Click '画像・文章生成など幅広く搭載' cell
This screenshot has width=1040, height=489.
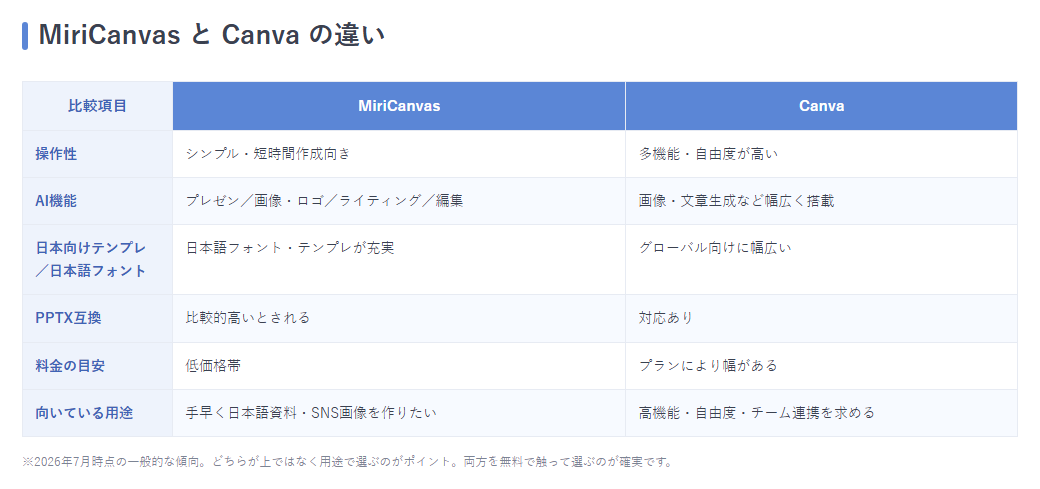(821, 201)
